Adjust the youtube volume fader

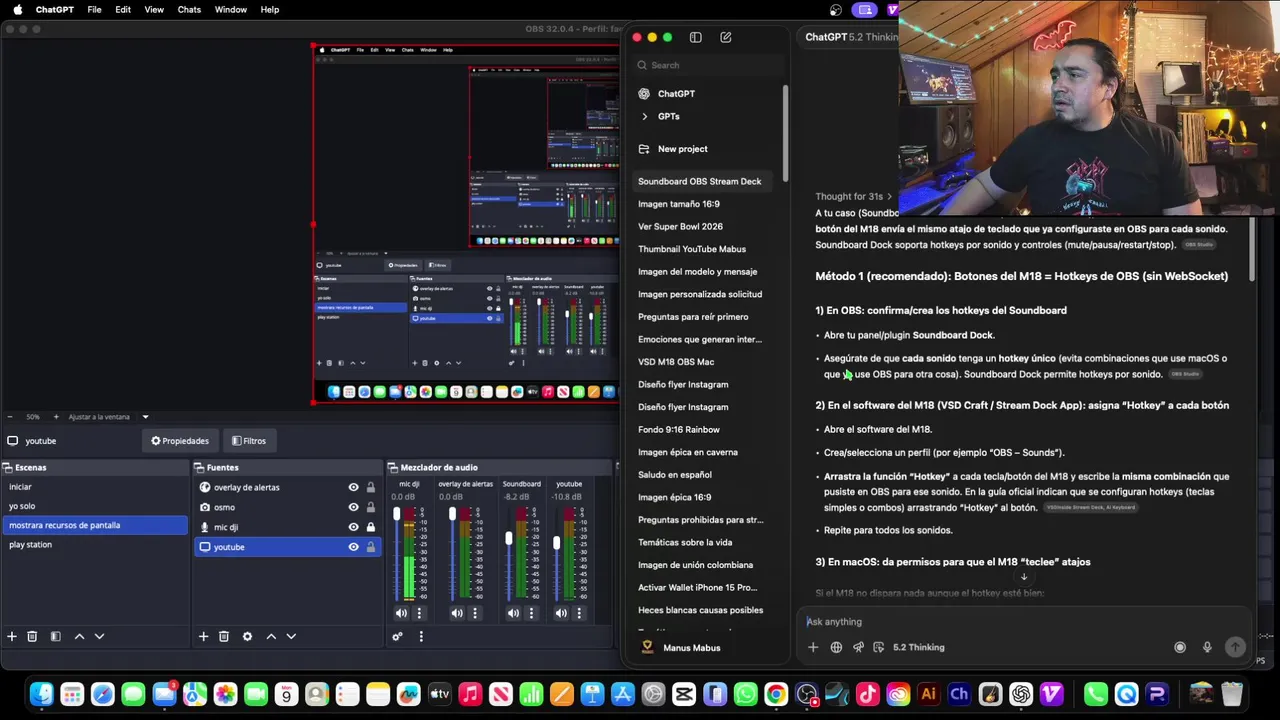557,543
